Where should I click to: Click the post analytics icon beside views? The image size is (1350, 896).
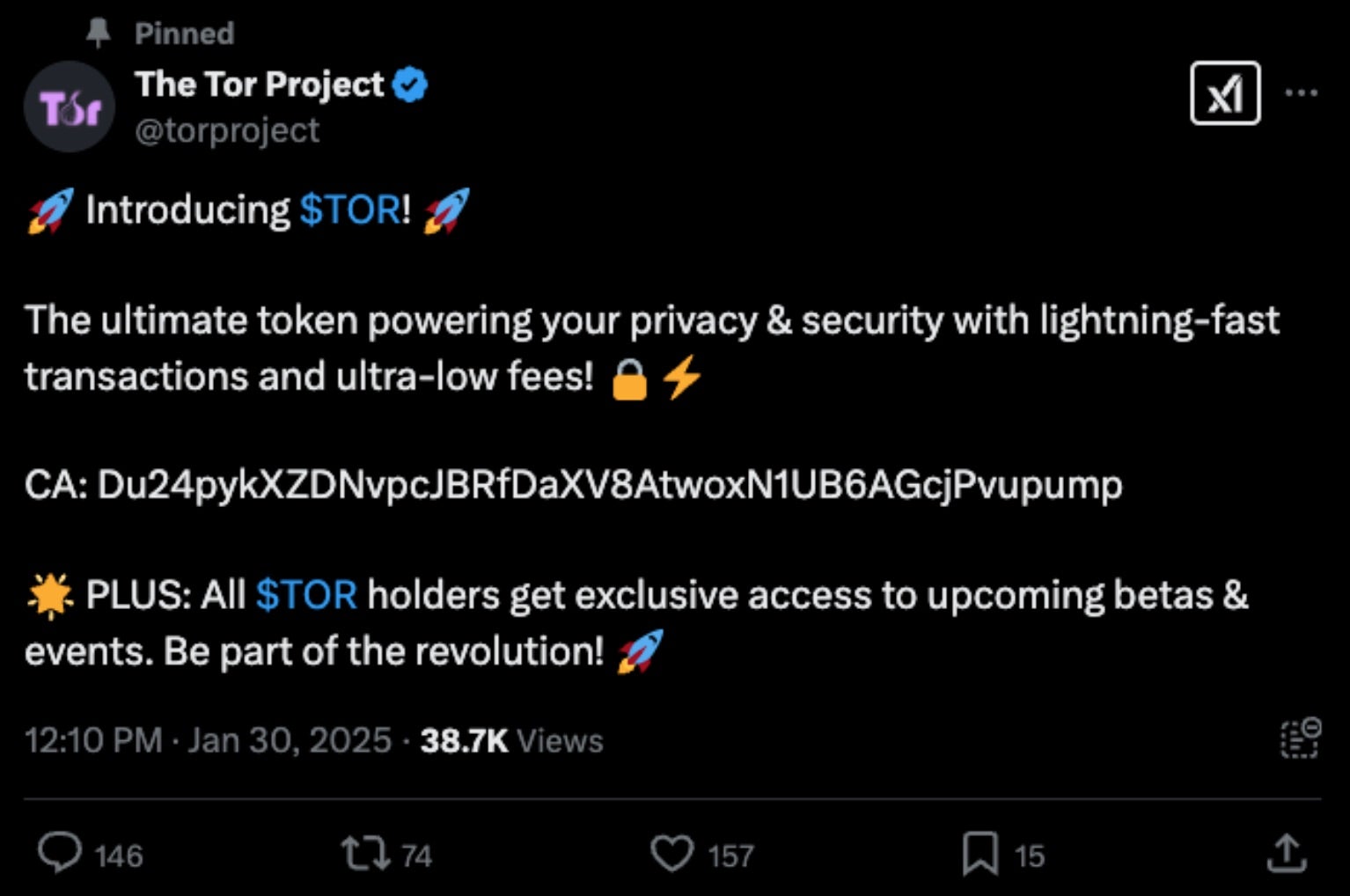[x=1300, y=738]
